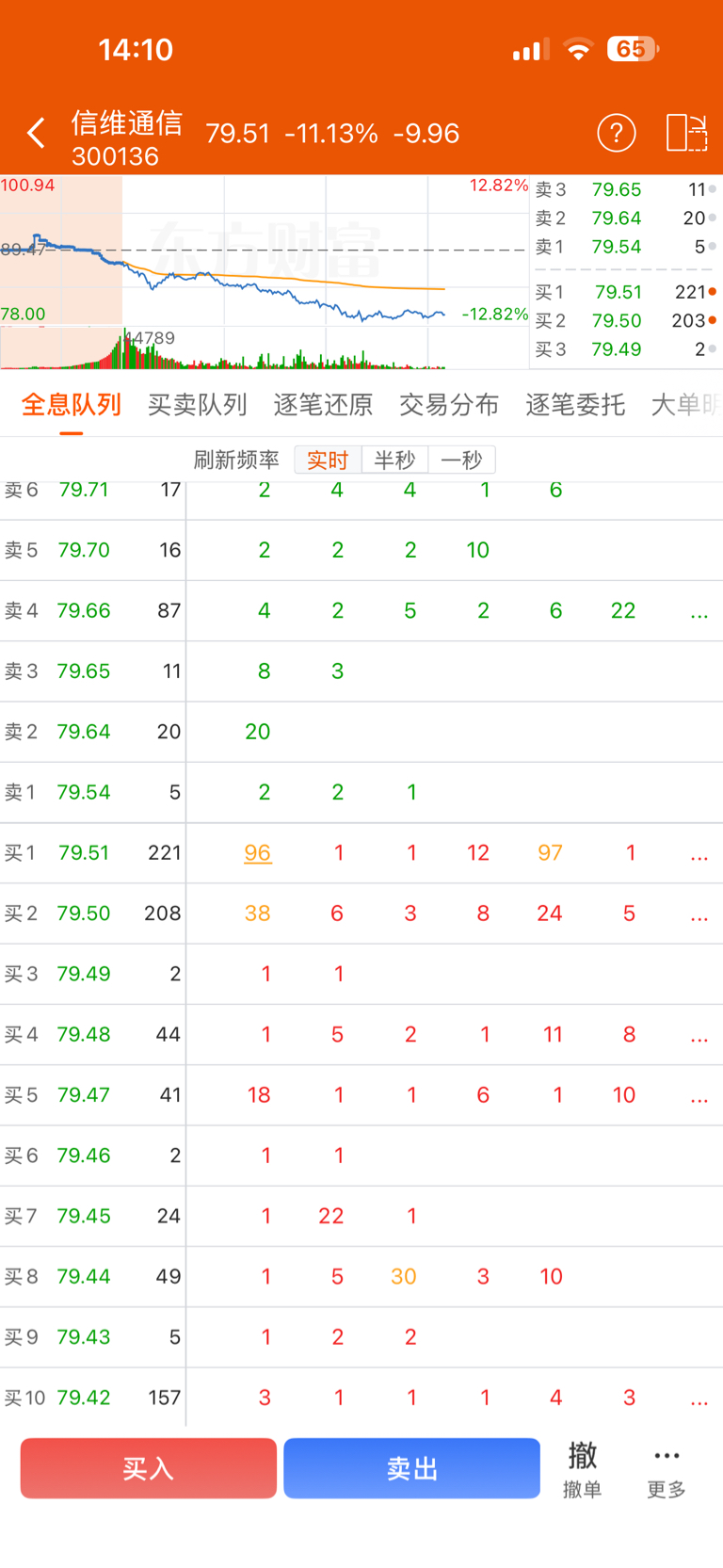Image resolution: width=723 pixels, height=1568 pixels.
Task: Select 一秒 refresh frequency
Action: [x=461, y=460]
